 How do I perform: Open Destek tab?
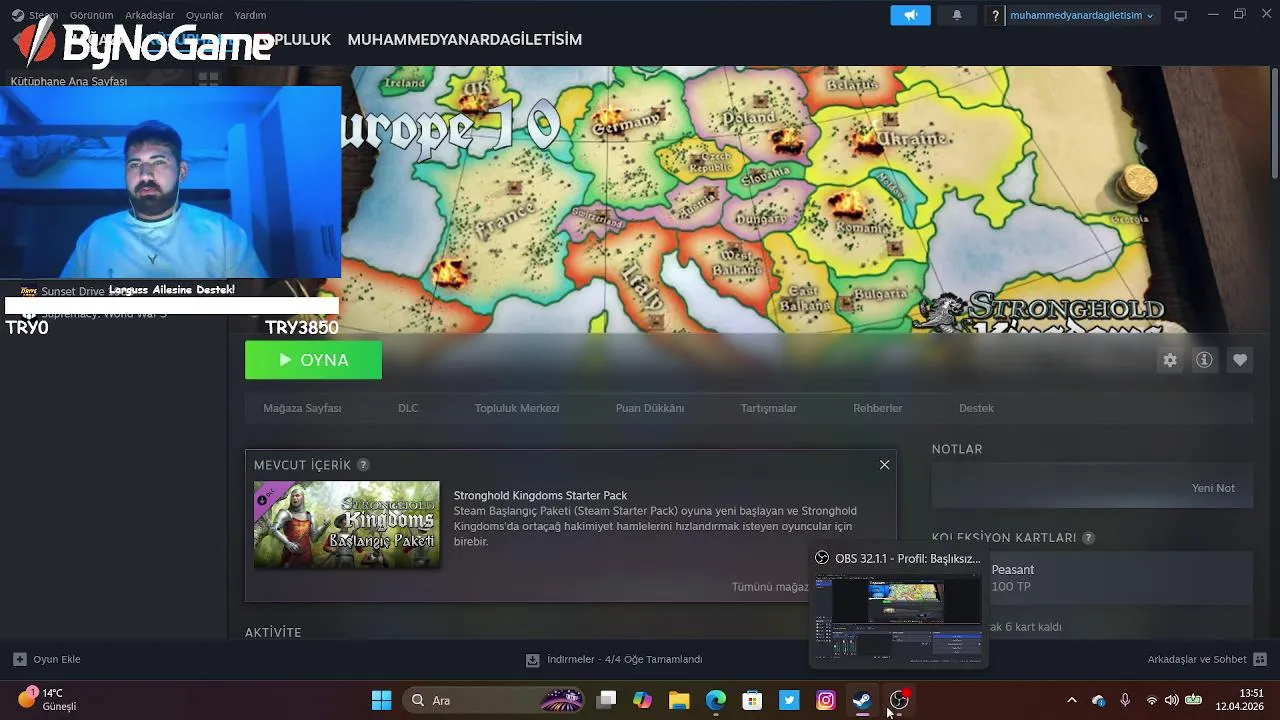coord(976,408)
